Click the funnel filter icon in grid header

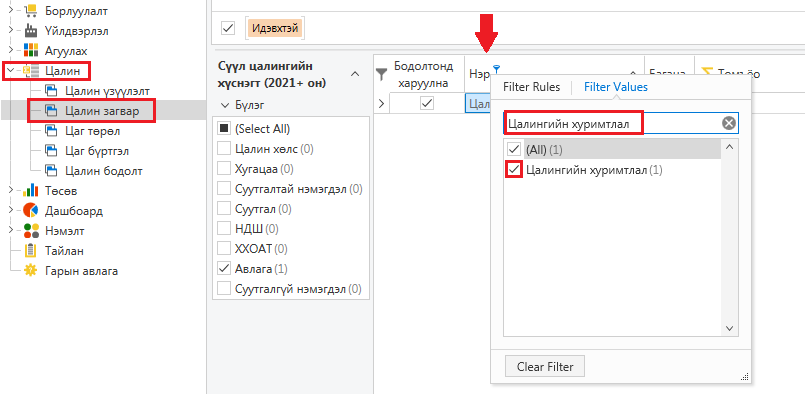381,75
